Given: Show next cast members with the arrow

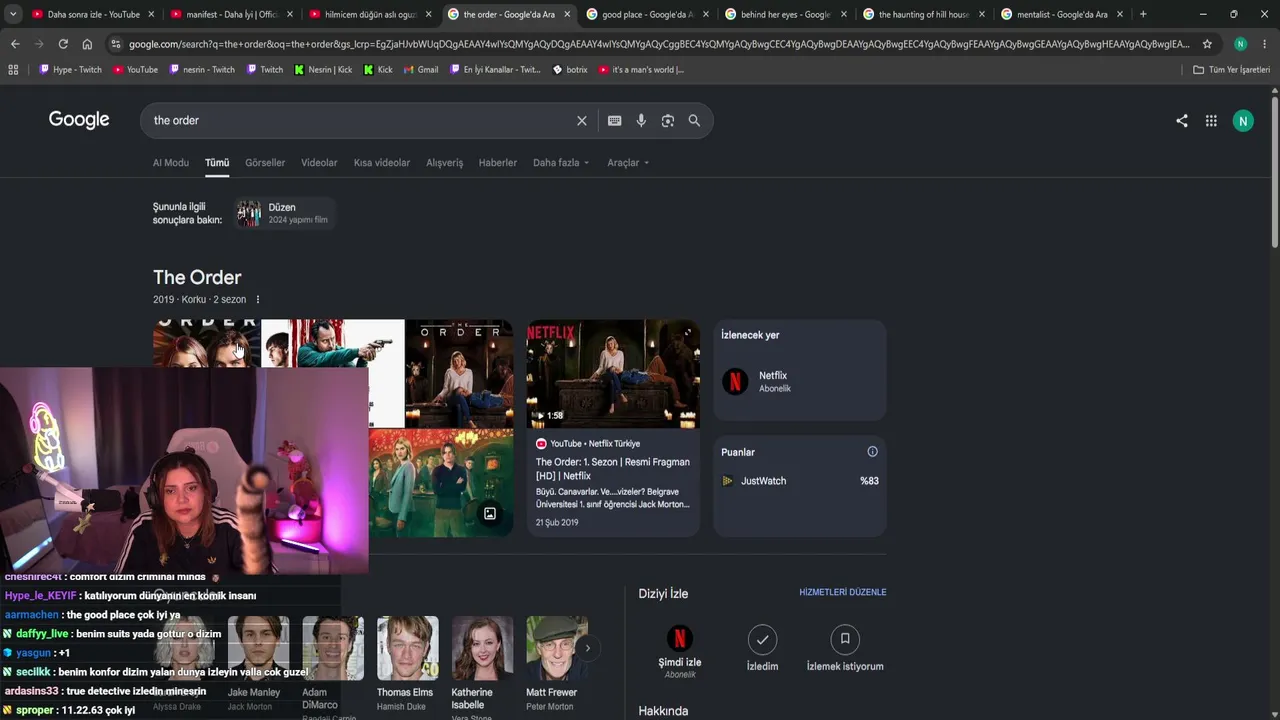Looking at the screenshot, I should point(587,648).
